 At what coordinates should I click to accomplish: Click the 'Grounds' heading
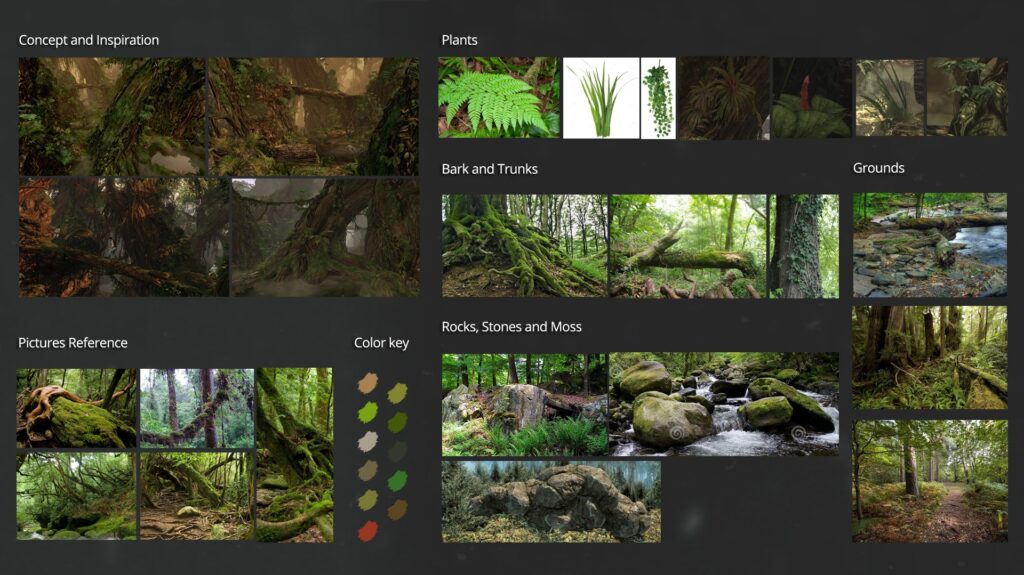click(x=878, y=168)
